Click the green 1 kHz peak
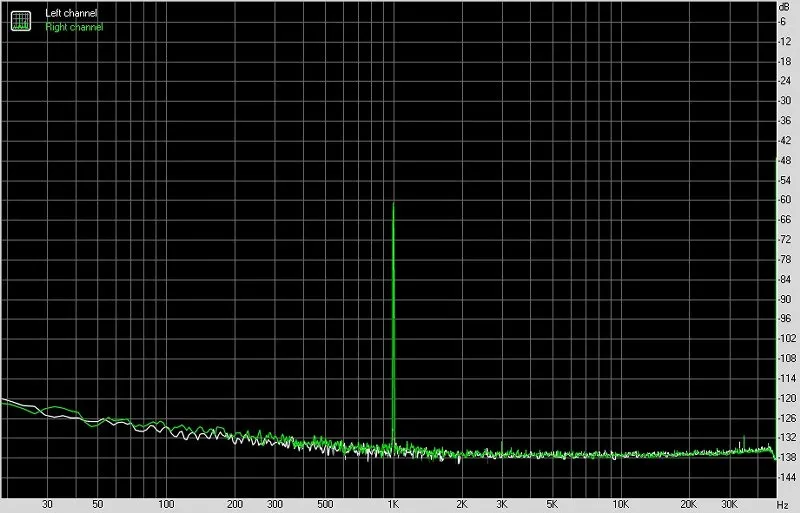Screen dimensions: 800x513 [393, 323]
